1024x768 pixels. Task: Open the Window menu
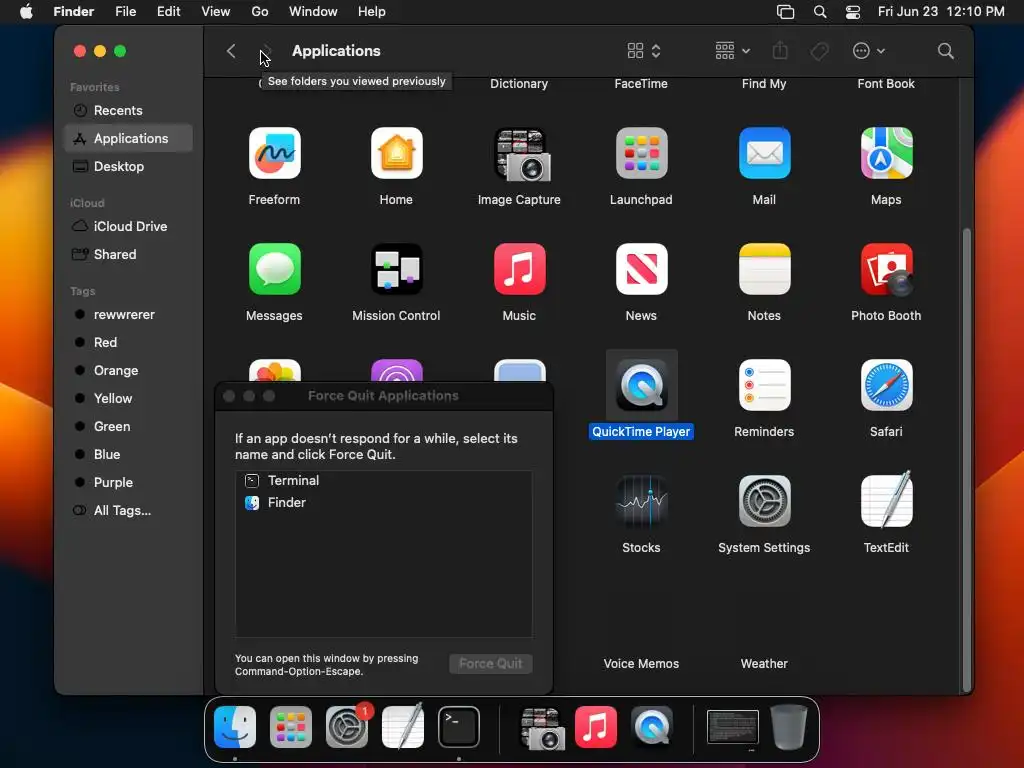click(313, 11)
